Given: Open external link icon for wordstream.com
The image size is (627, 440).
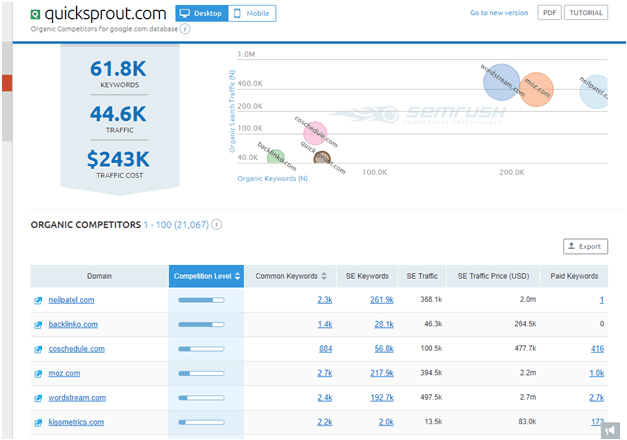Looking at the screenshot, I should coord(38,398).
